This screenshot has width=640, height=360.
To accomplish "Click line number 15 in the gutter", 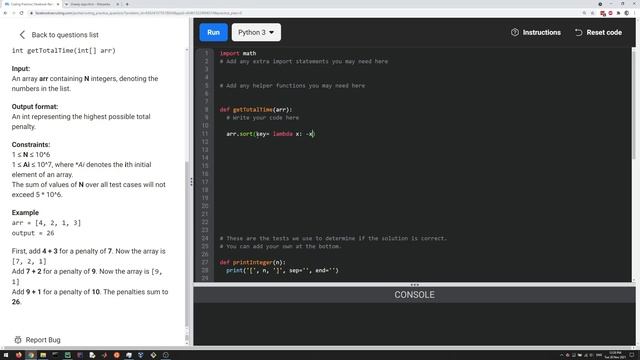I will click(x=205, y=166).
